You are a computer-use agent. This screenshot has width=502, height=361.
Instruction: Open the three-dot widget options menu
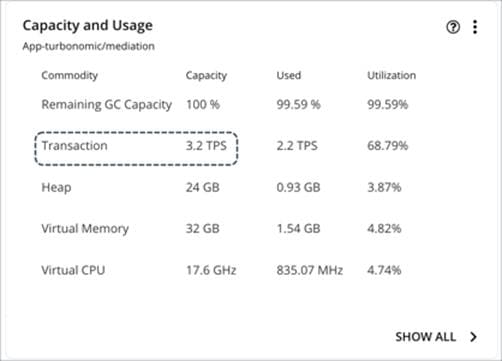coord(475,27)
